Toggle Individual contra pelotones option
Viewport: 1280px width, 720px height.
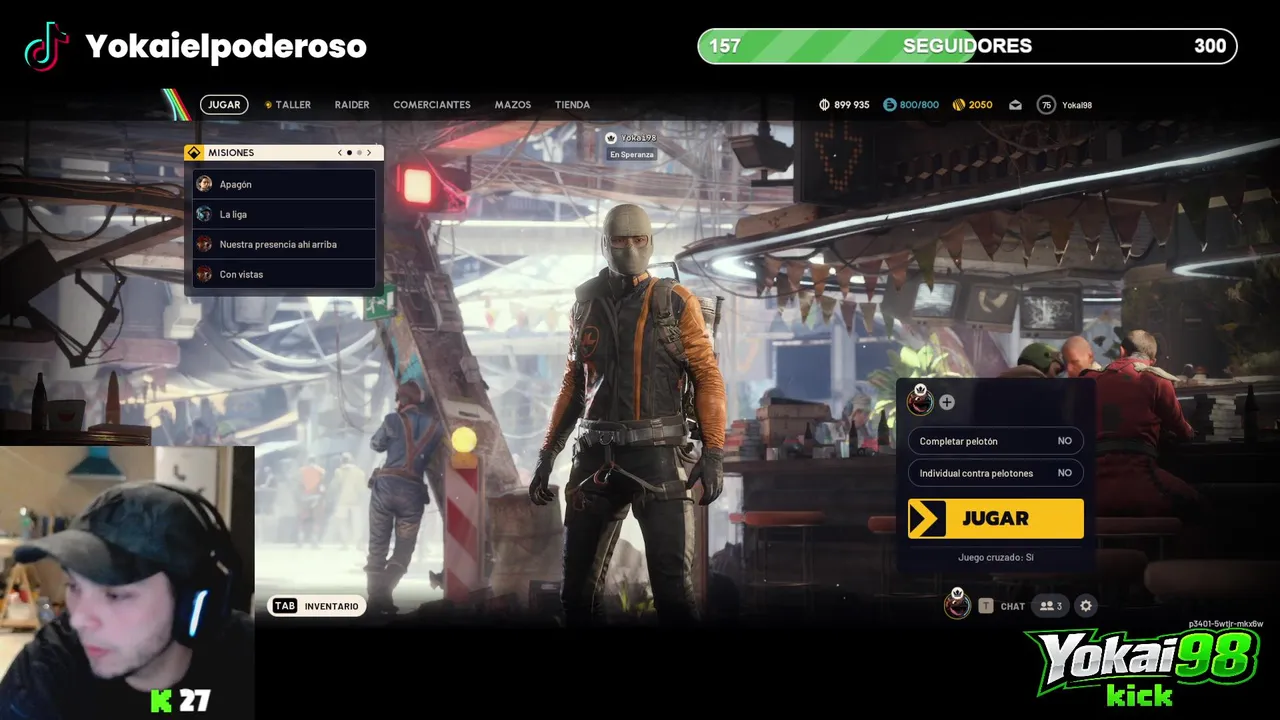pyautogui.click(x=995, y=473)
